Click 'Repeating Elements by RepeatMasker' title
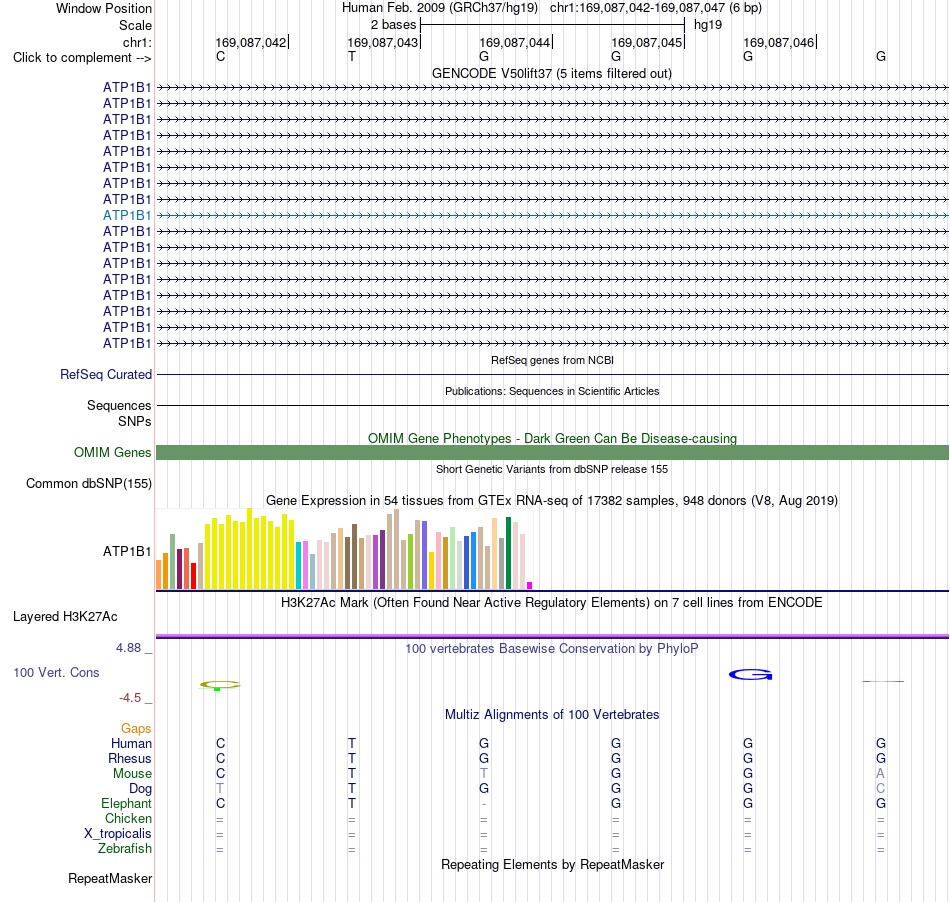 point(552,864)
